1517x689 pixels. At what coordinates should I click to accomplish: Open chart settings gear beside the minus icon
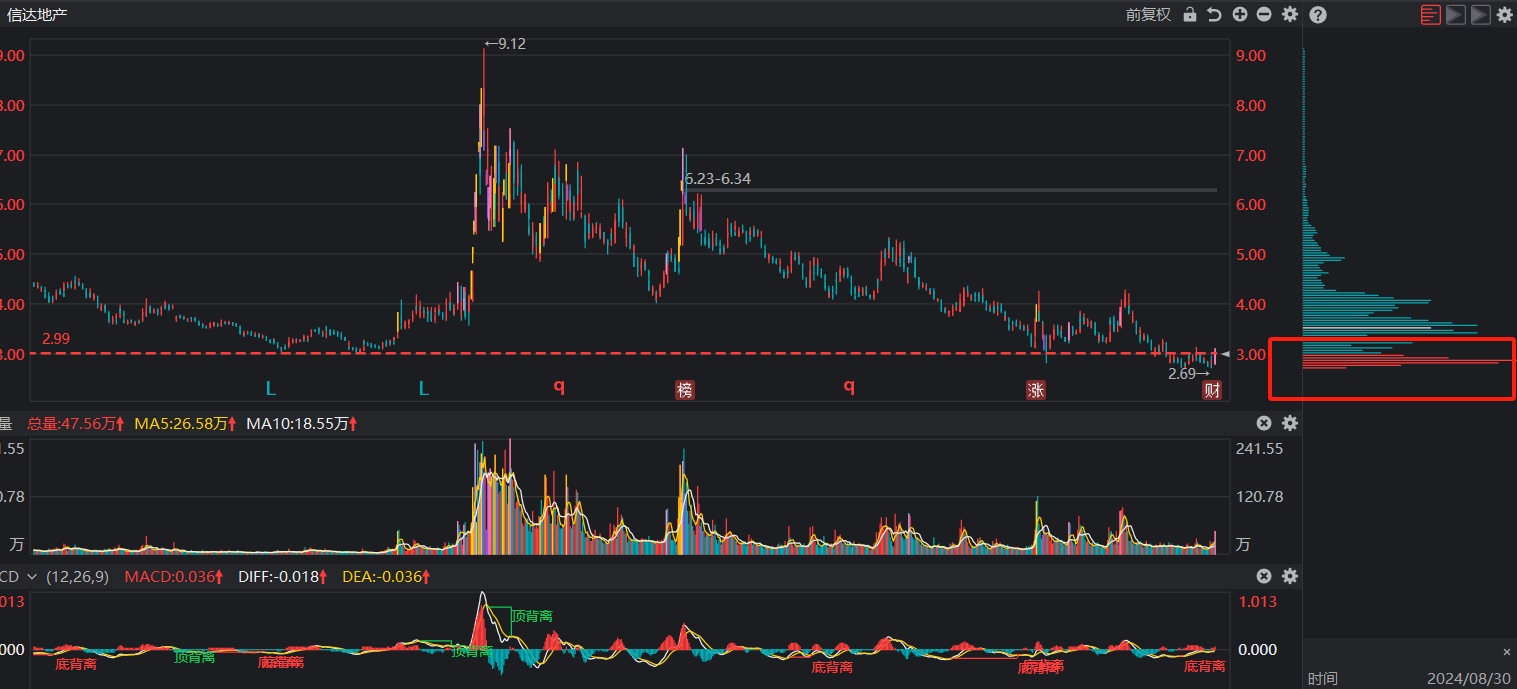tap(1290, 14)
